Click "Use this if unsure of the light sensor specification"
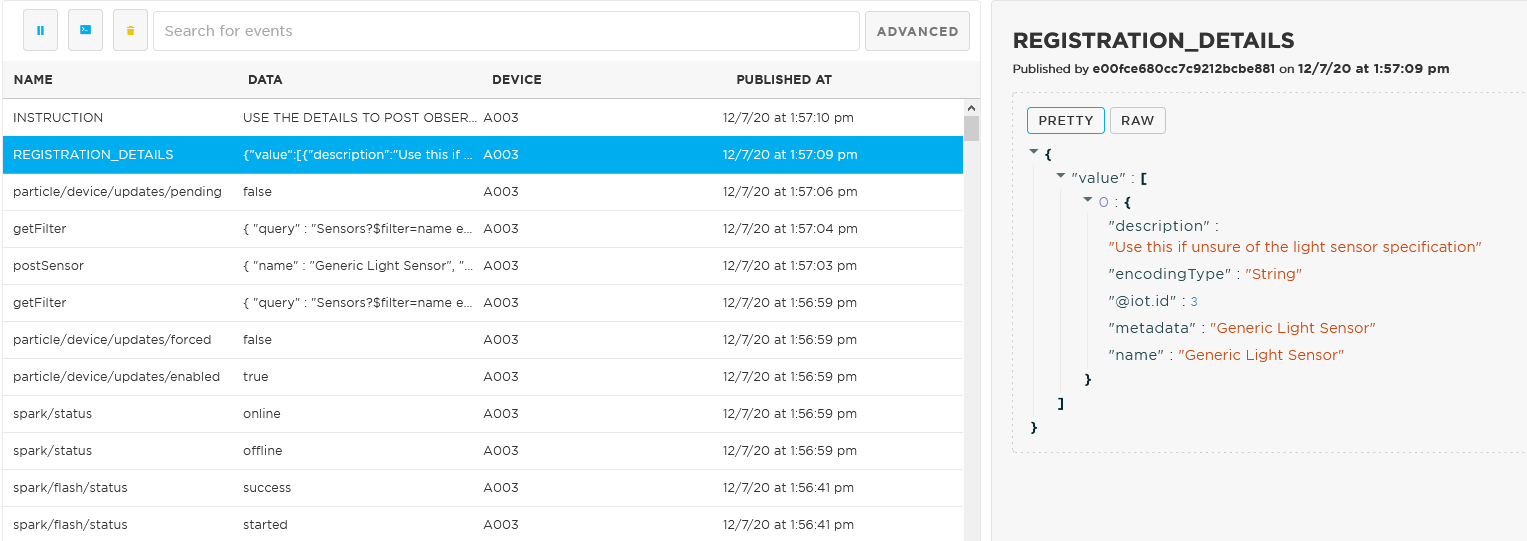 (x=1295, y=247)
